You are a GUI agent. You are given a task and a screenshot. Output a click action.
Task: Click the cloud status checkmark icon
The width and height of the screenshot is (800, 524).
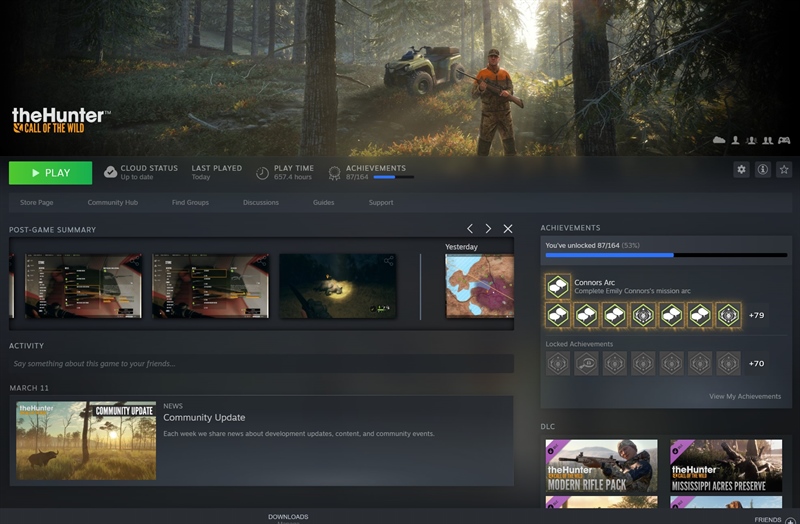tap(110, 172)
